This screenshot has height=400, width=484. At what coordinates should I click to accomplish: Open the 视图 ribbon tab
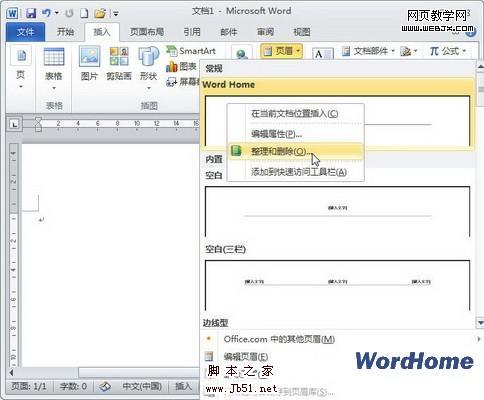(302, 32)
